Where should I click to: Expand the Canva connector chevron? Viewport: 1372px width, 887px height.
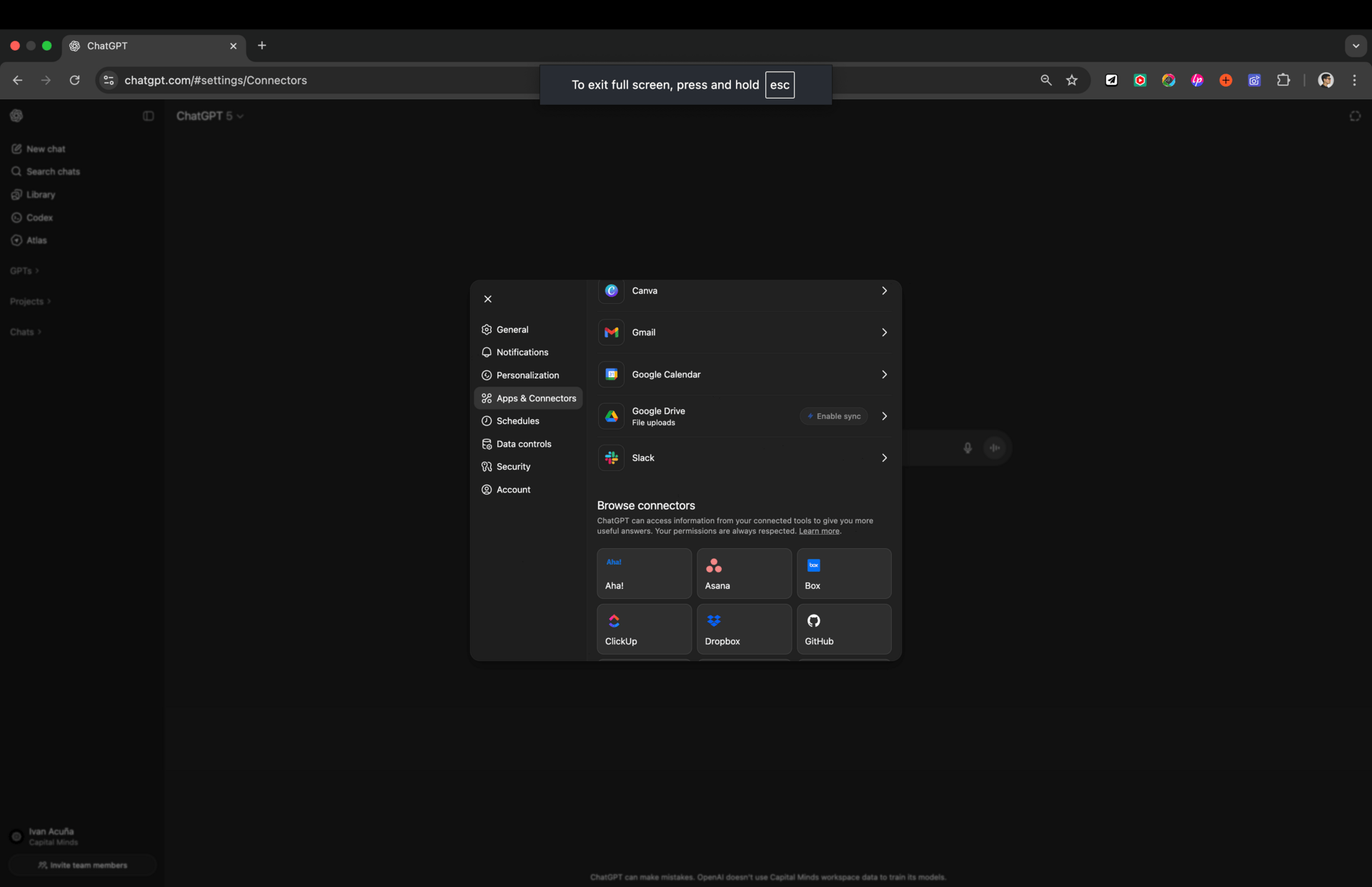884,291
